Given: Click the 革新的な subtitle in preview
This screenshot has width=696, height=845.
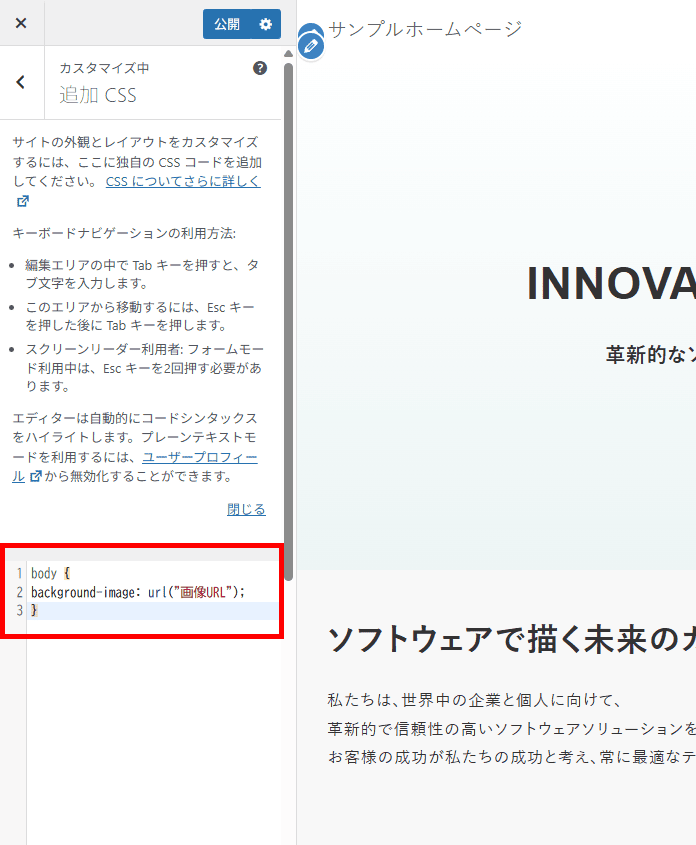Looking at the screenshot, I should pos(651,355).
